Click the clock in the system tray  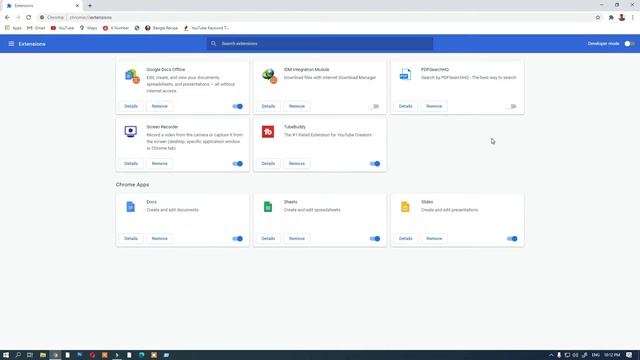[x=612, y=355]
